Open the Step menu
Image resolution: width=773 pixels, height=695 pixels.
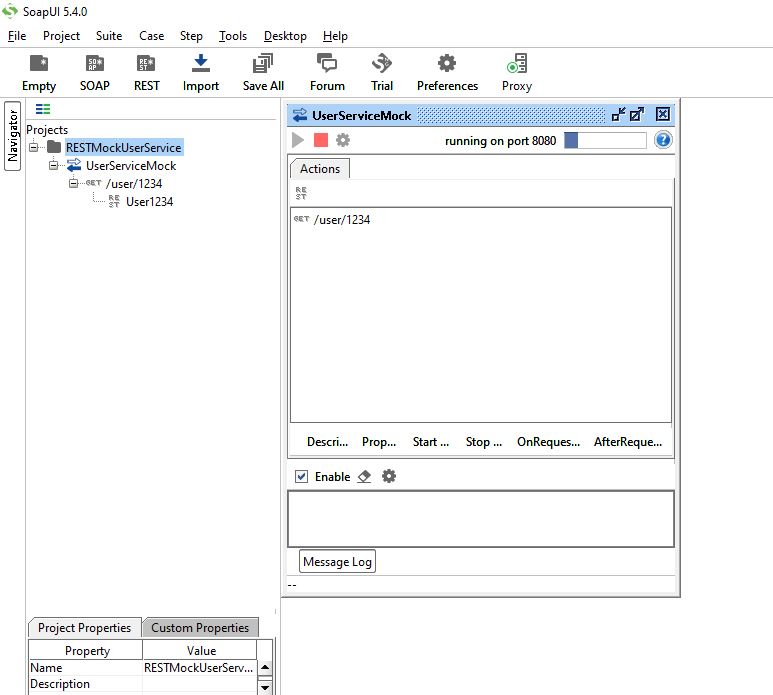click(x=191, y=36)
